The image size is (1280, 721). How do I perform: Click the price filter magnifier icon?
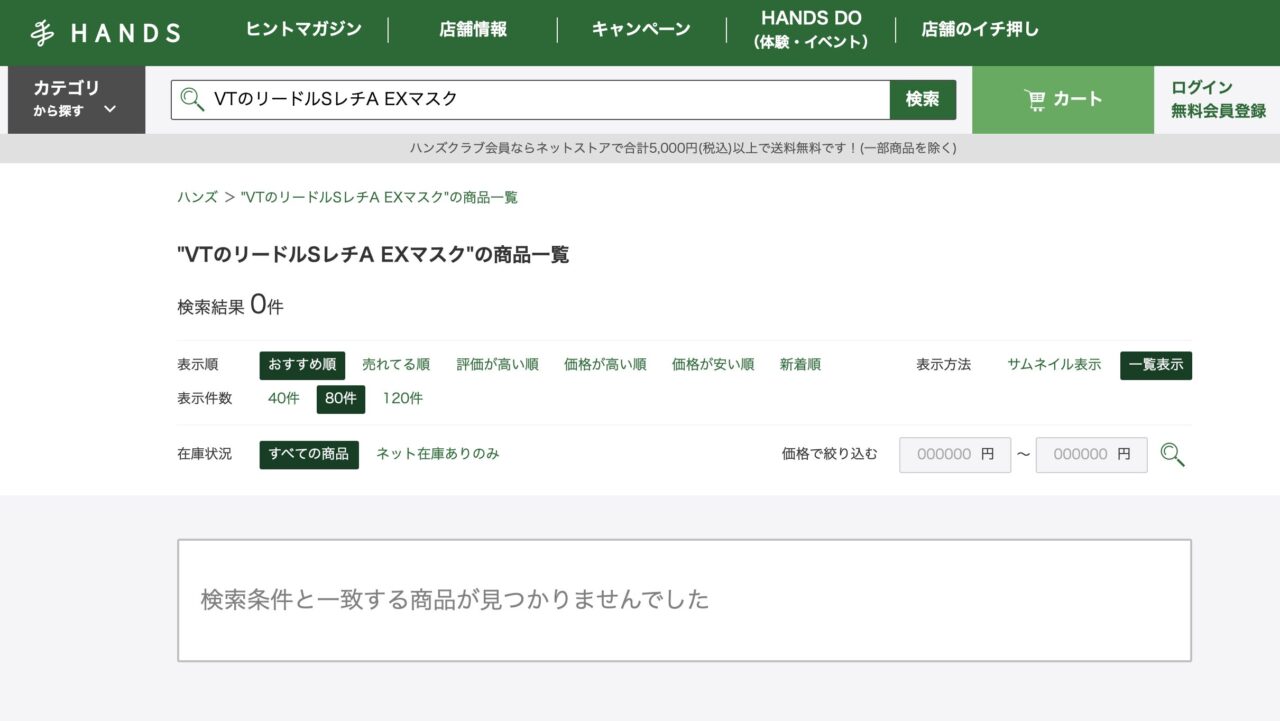[1172, 454]
